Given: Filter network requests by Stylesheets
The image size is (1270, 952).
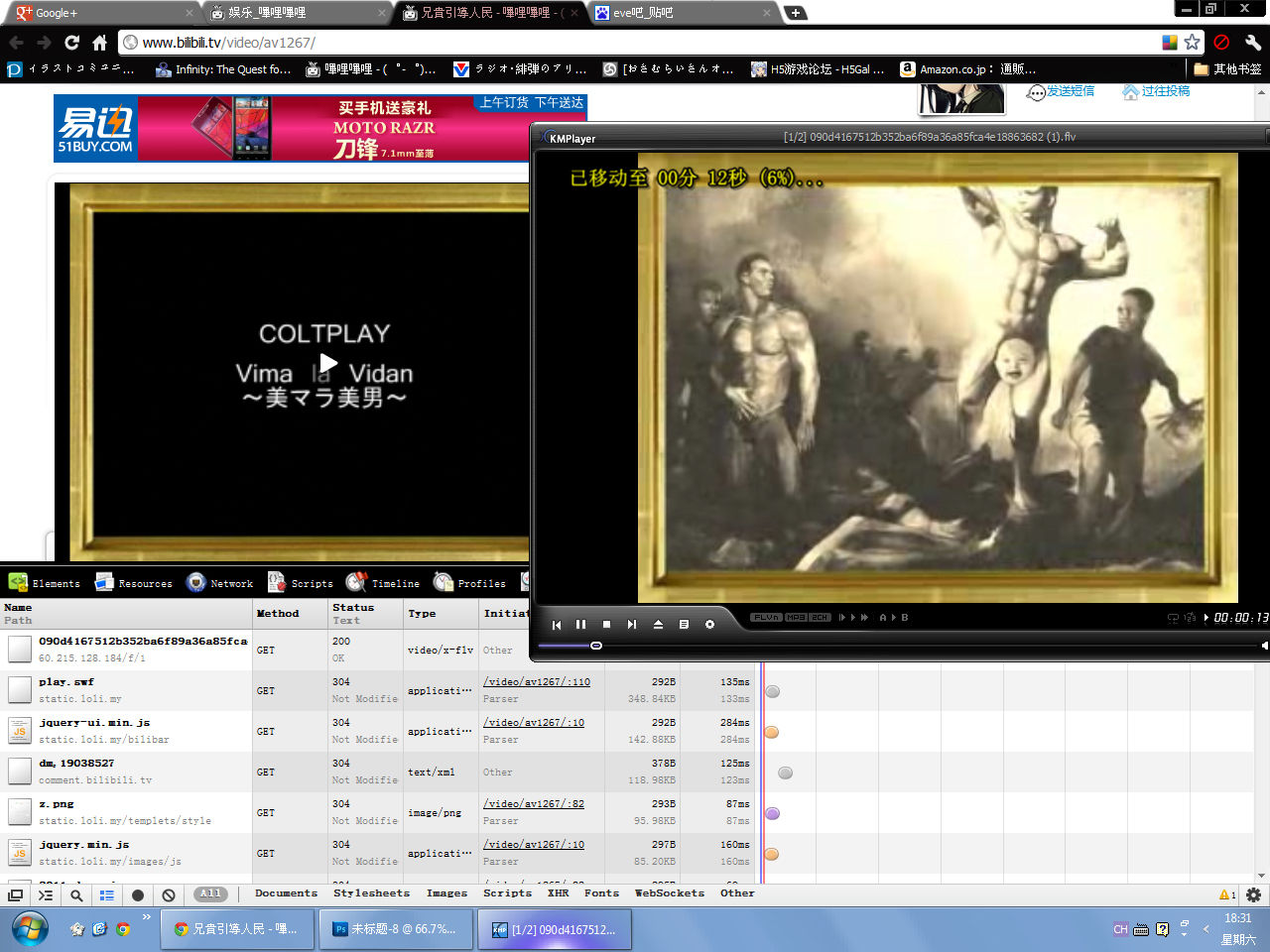Looking at the screenshot, I should click(x=371, y=893).
